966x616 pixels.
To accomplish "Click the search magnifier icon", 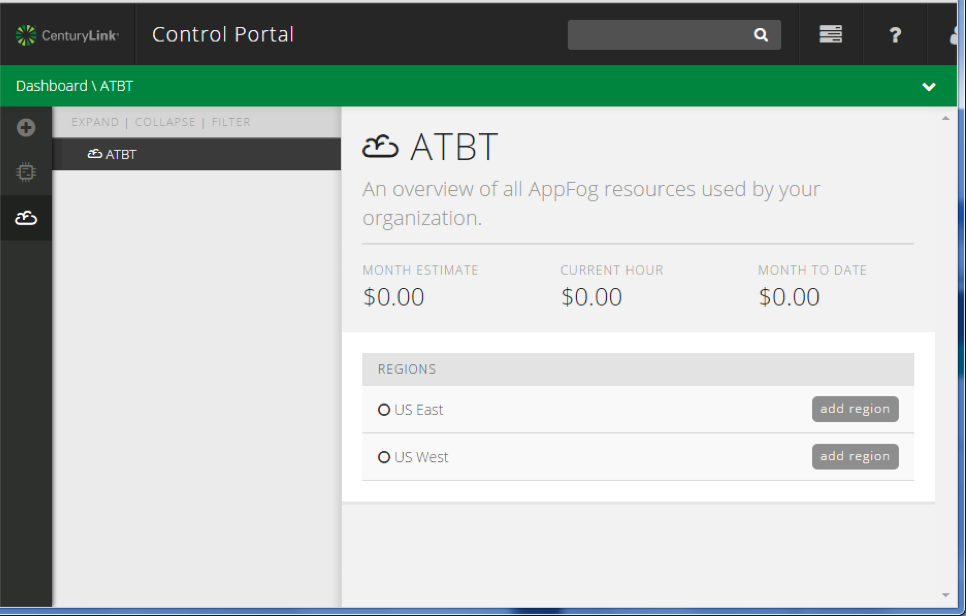I will coord(761,35).
